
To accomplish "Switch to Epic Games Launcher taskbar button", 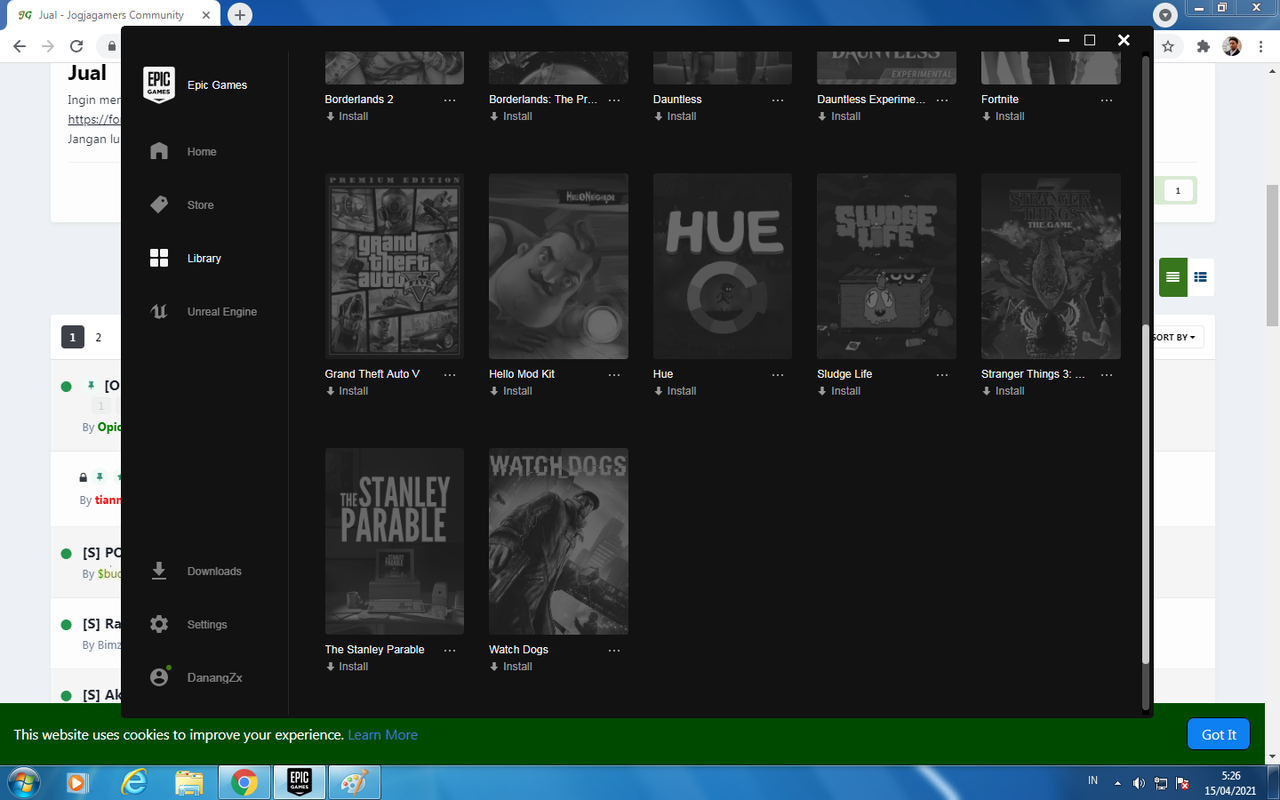I will 299,781.
